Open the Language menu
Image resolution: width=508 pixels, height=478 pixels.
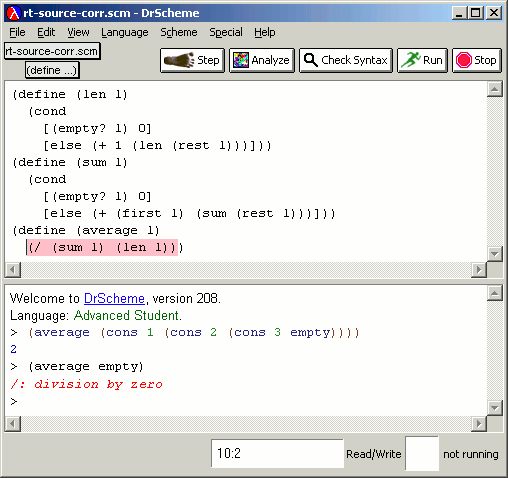(125, 32)
